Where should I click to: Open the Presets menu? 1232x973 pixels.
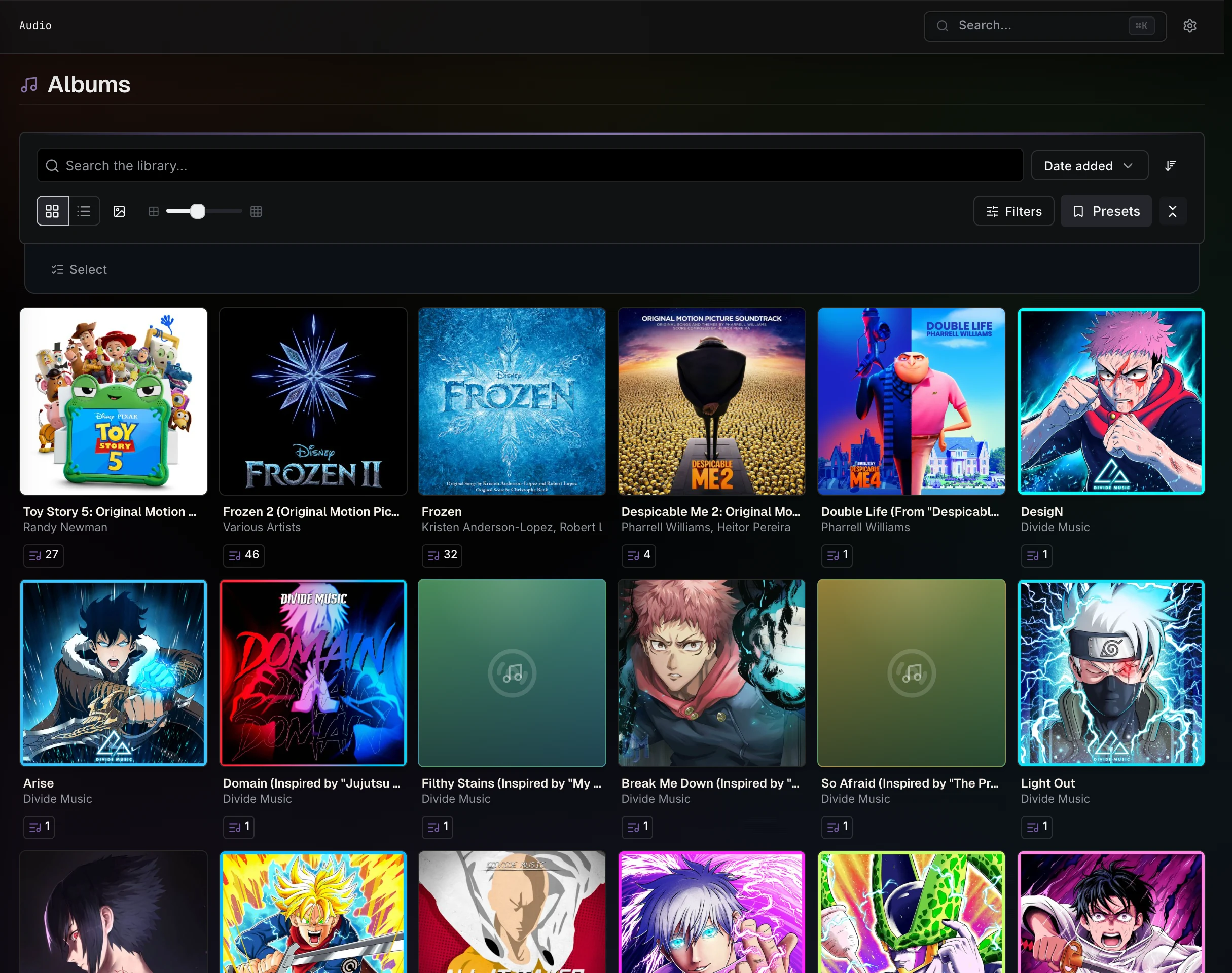pos(1105,211)
